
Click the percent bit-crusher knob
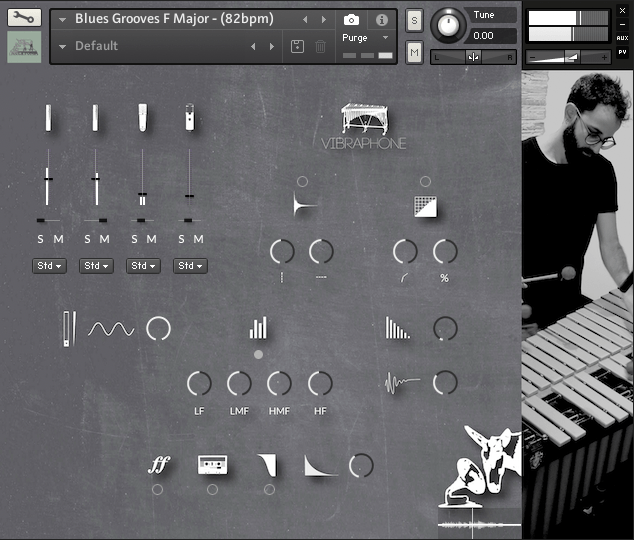pos(445,251)
